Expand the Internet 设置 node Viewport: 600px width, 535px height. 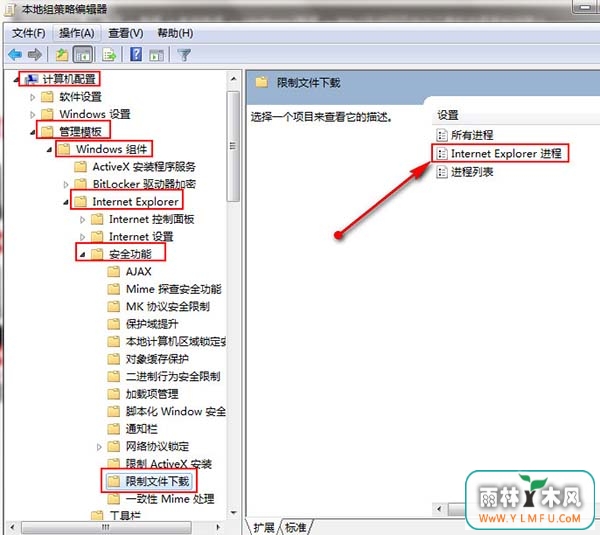(x=82, y=237)
